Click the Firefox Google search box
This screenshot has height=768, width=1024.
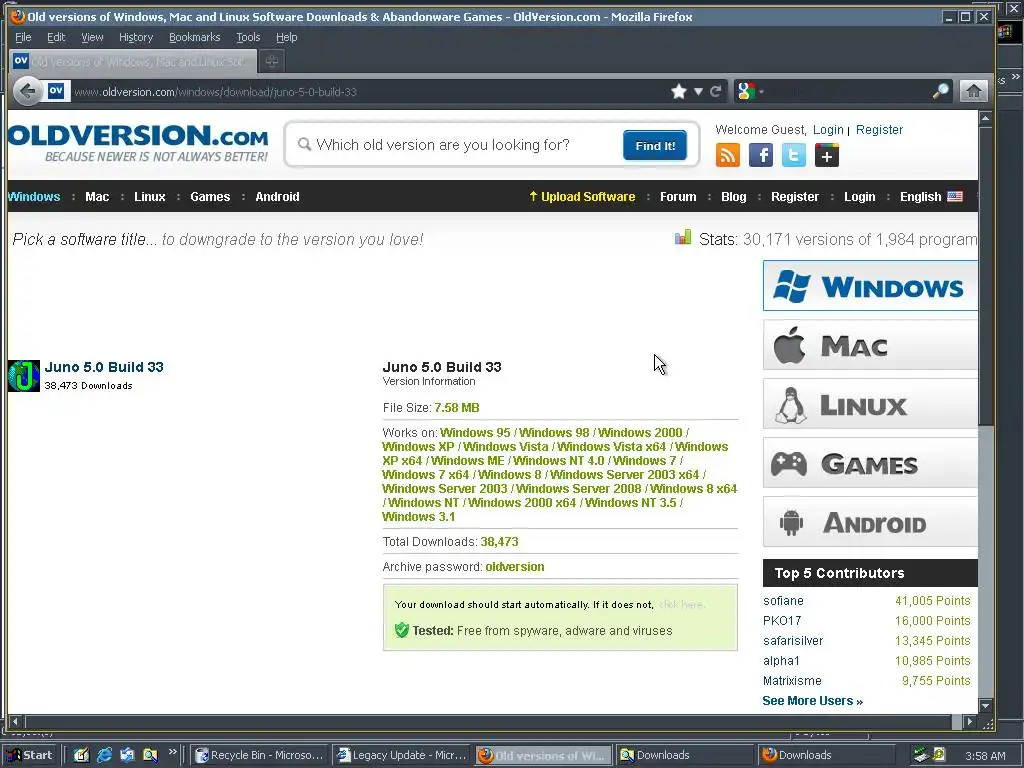coord(848,92)
